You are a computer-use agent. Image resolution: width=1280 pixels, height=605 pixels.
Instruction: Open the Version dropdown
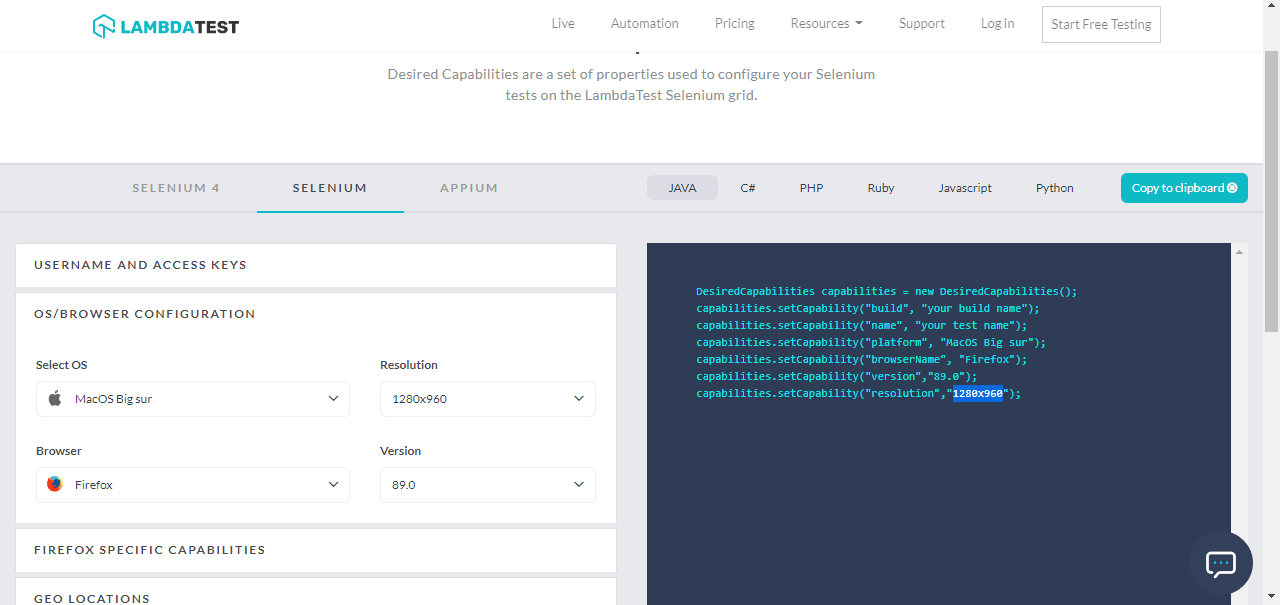click(487, 485)
